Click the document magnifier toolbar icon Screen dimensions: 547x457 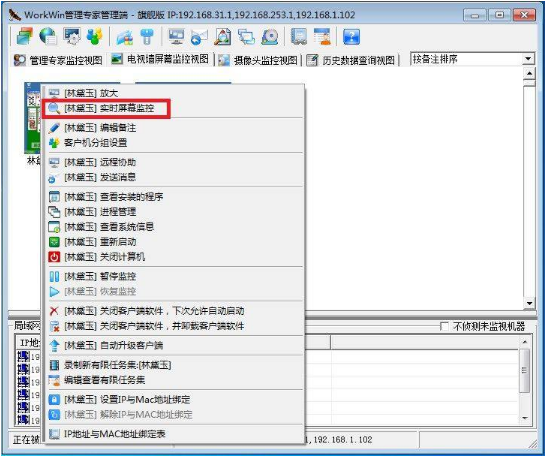click(223, 37)
